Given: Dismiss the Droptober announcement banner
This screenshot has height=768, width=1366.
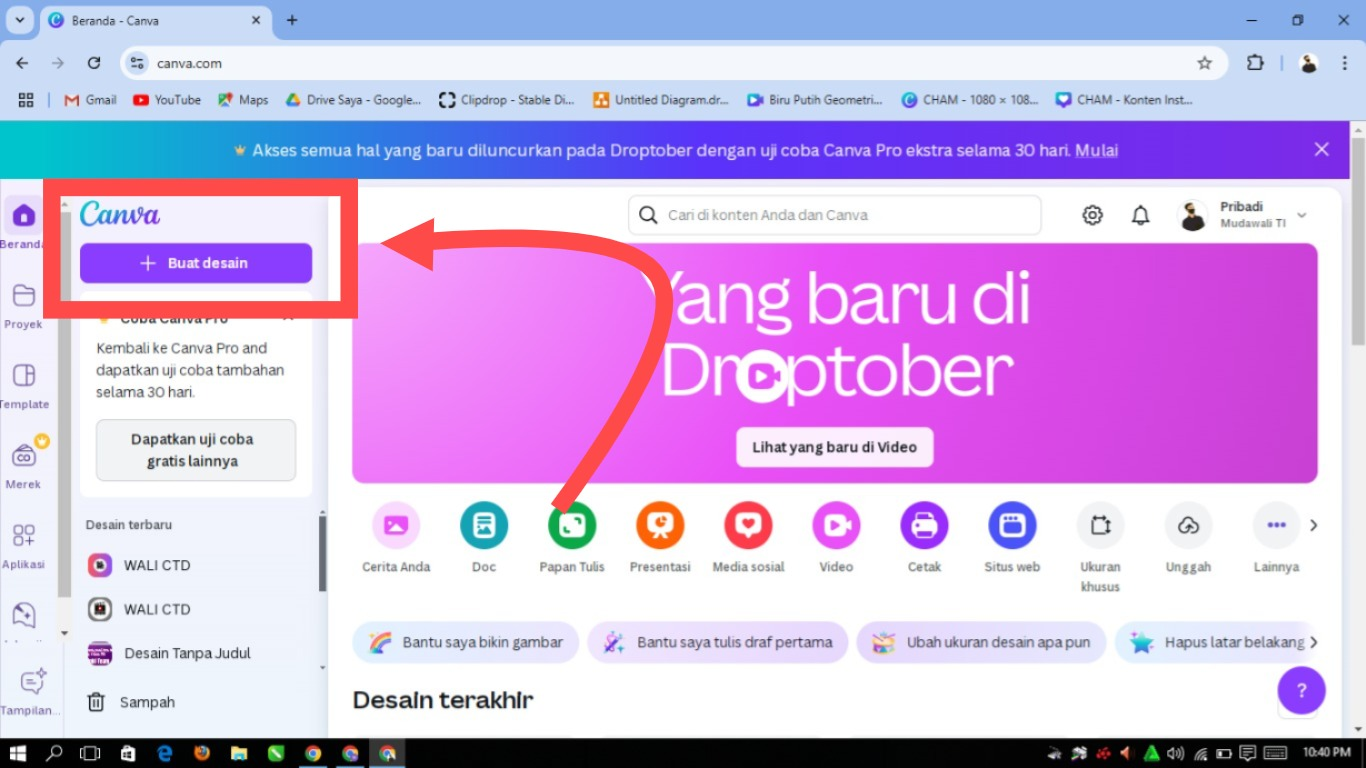Looking at the screenshot, I should pyautogui.click(x=1322, y=150).
